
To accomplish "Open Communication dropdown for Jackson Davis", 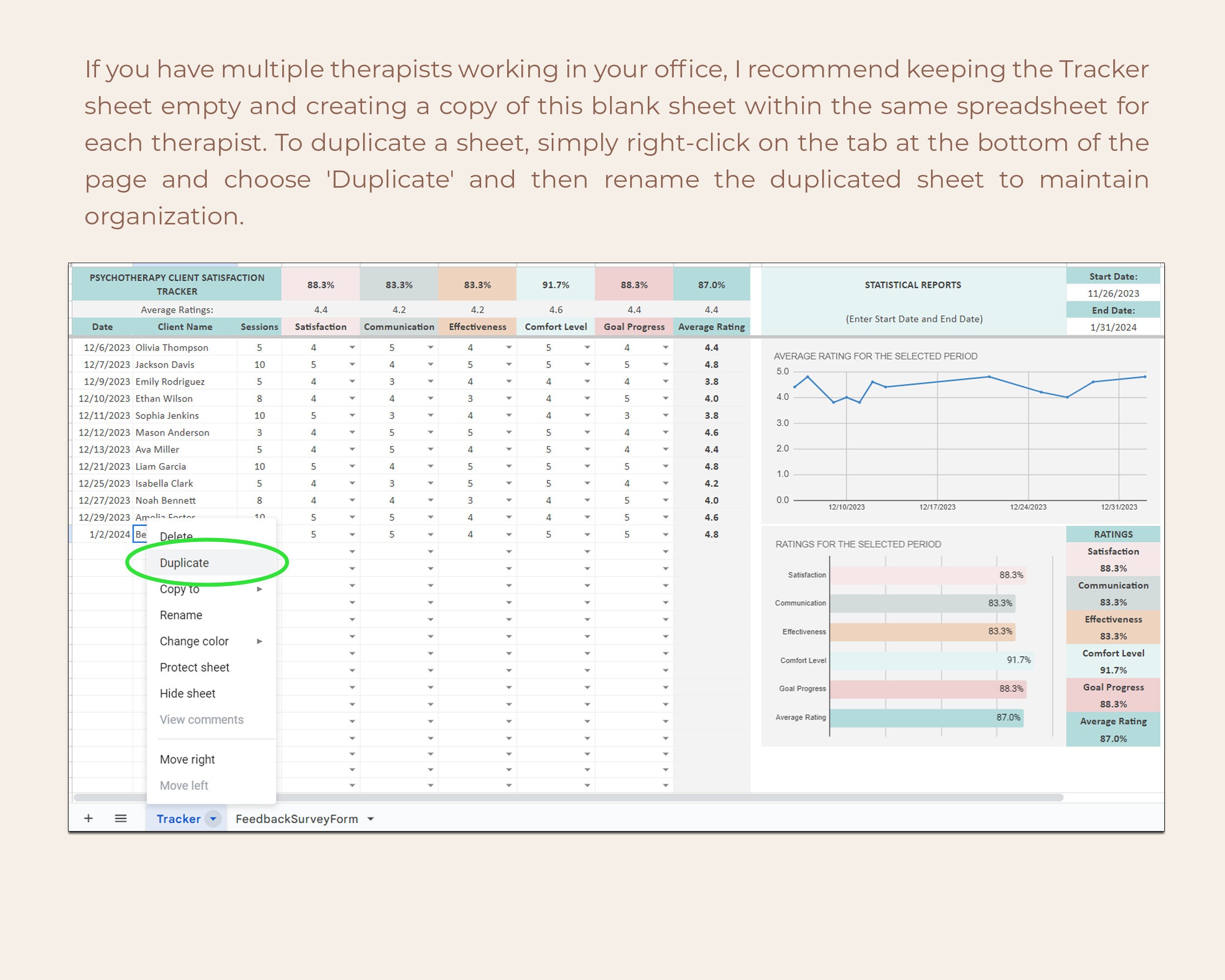I will pos(430,364).
